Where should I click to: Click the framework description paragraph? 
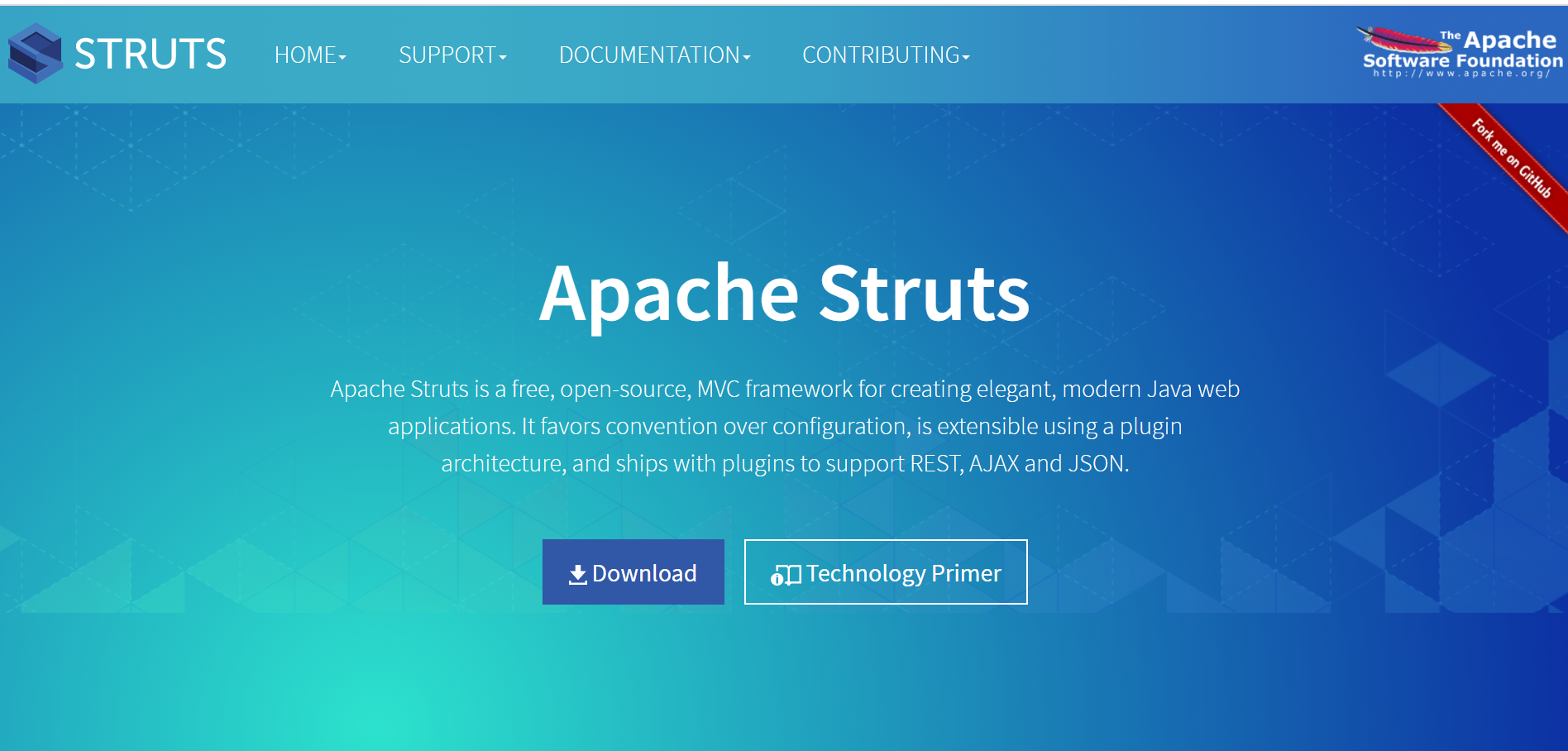[x=784, y=426]
